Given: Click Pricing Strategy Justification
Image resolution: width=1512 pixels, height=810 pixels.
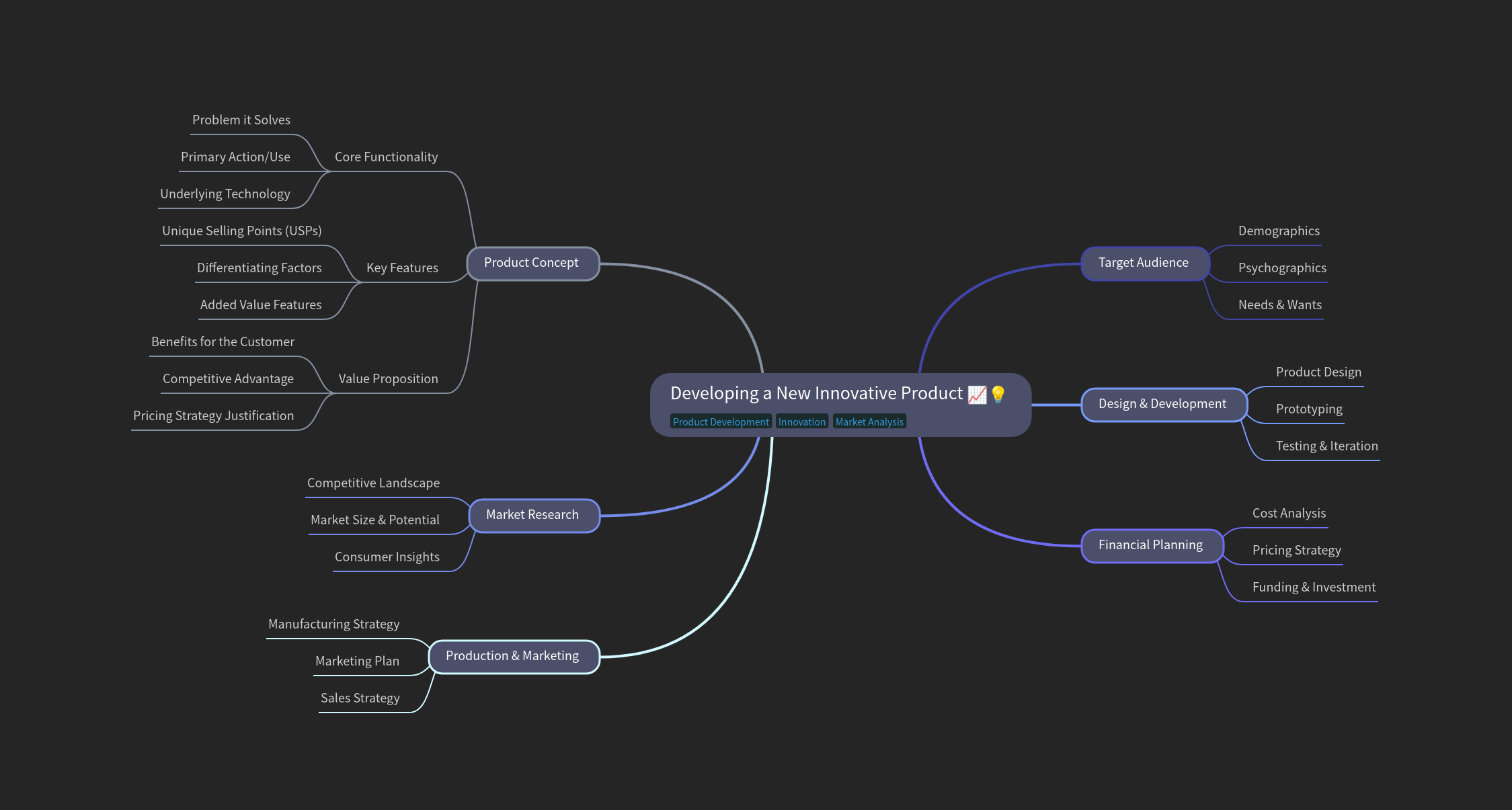Looking at the screenshot, I should (213, 416).
